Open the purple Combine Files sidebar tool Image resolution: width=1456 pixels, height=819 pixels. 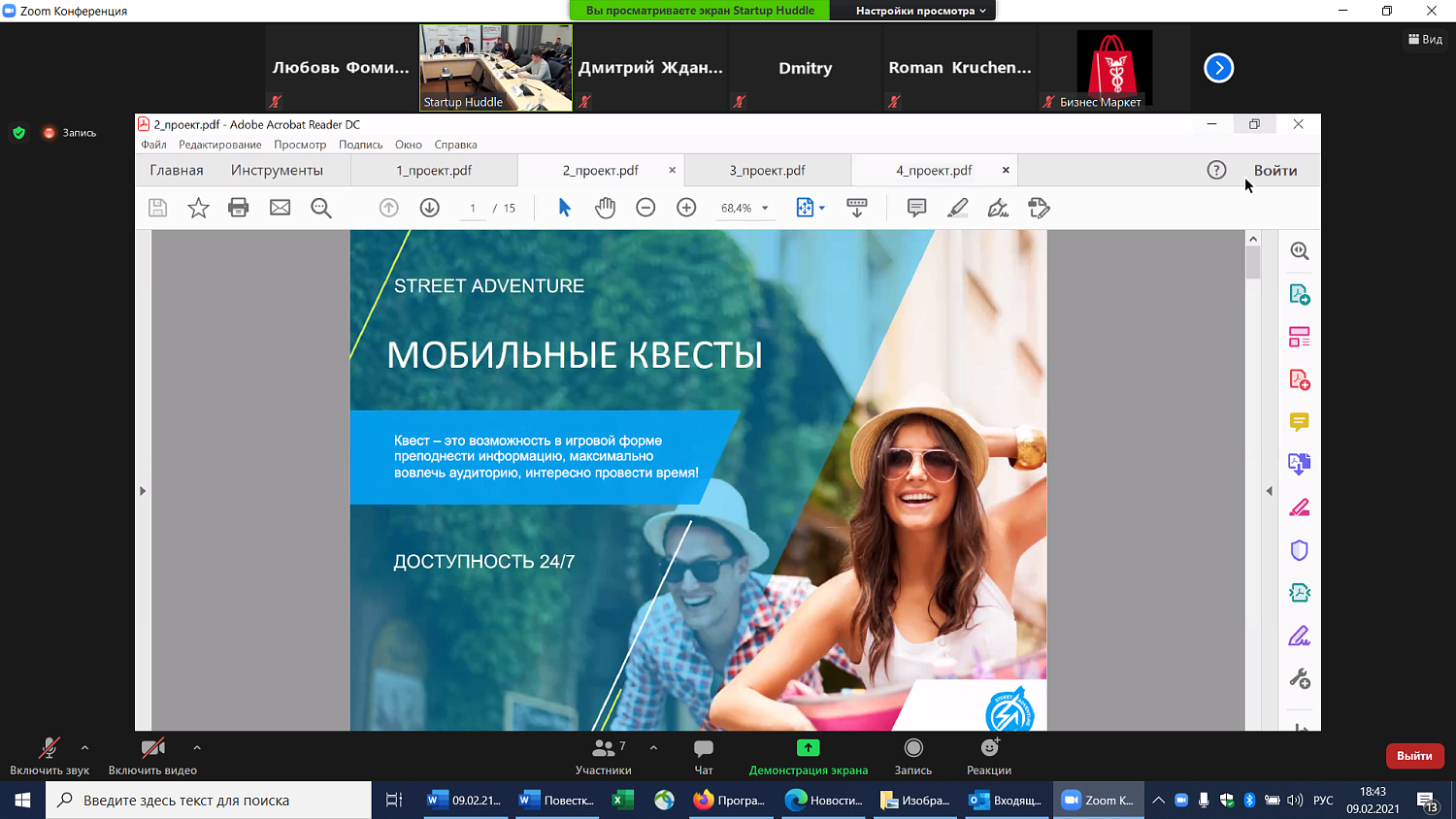(1300, 464)
